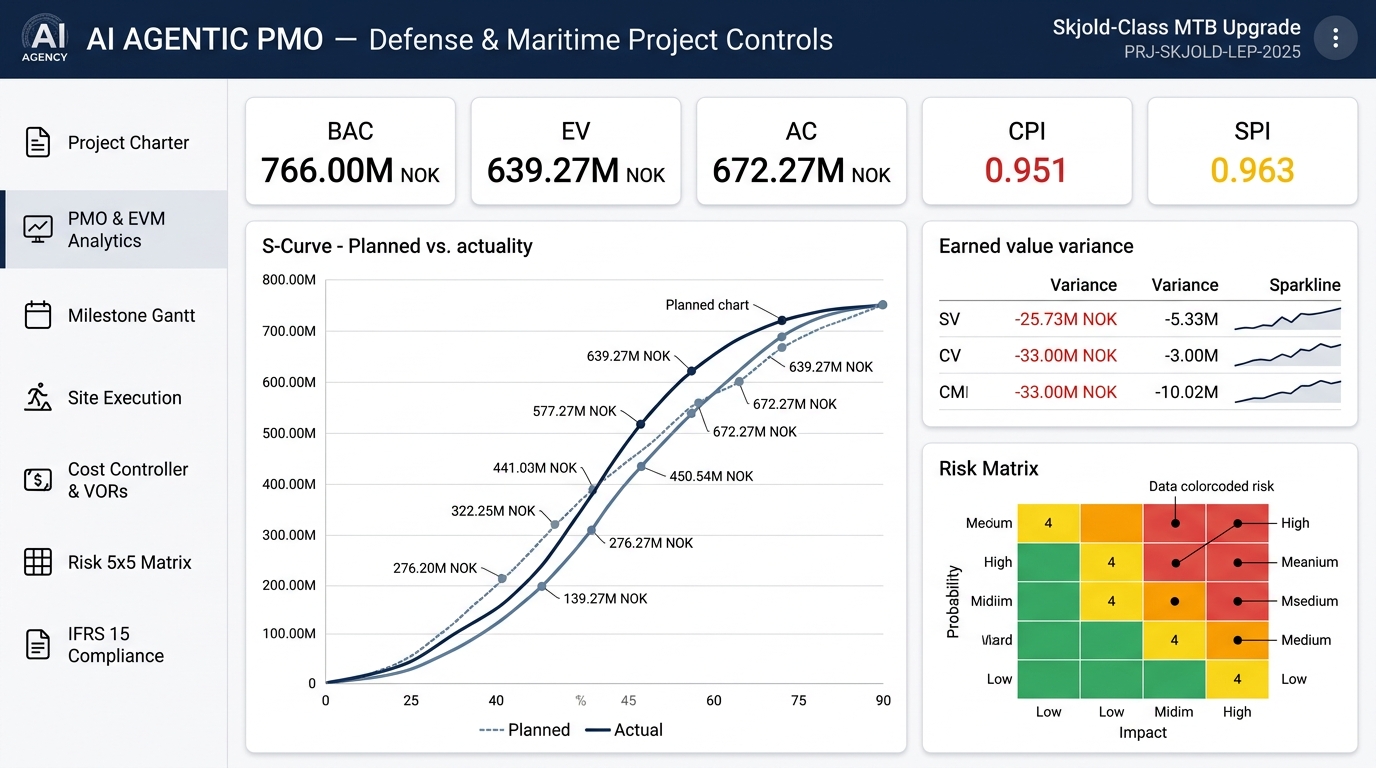
Task: Click the Msedium risk legend label
Action: click(1310, 601)
